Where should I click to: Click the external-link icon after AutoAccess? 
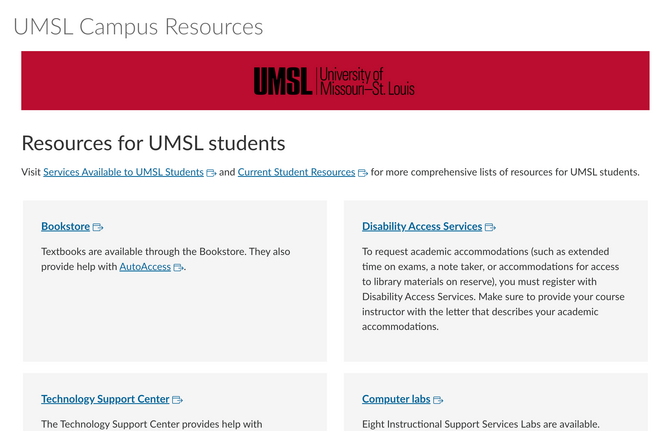[178, 268]
